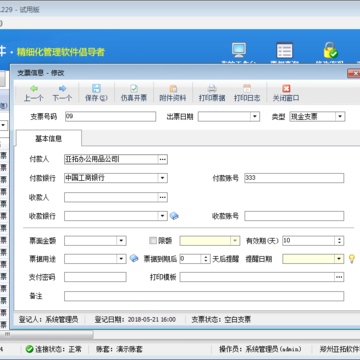Click 打印票据 print bill icon
This screenshot has height=360, width=360.
pos(212,89)
